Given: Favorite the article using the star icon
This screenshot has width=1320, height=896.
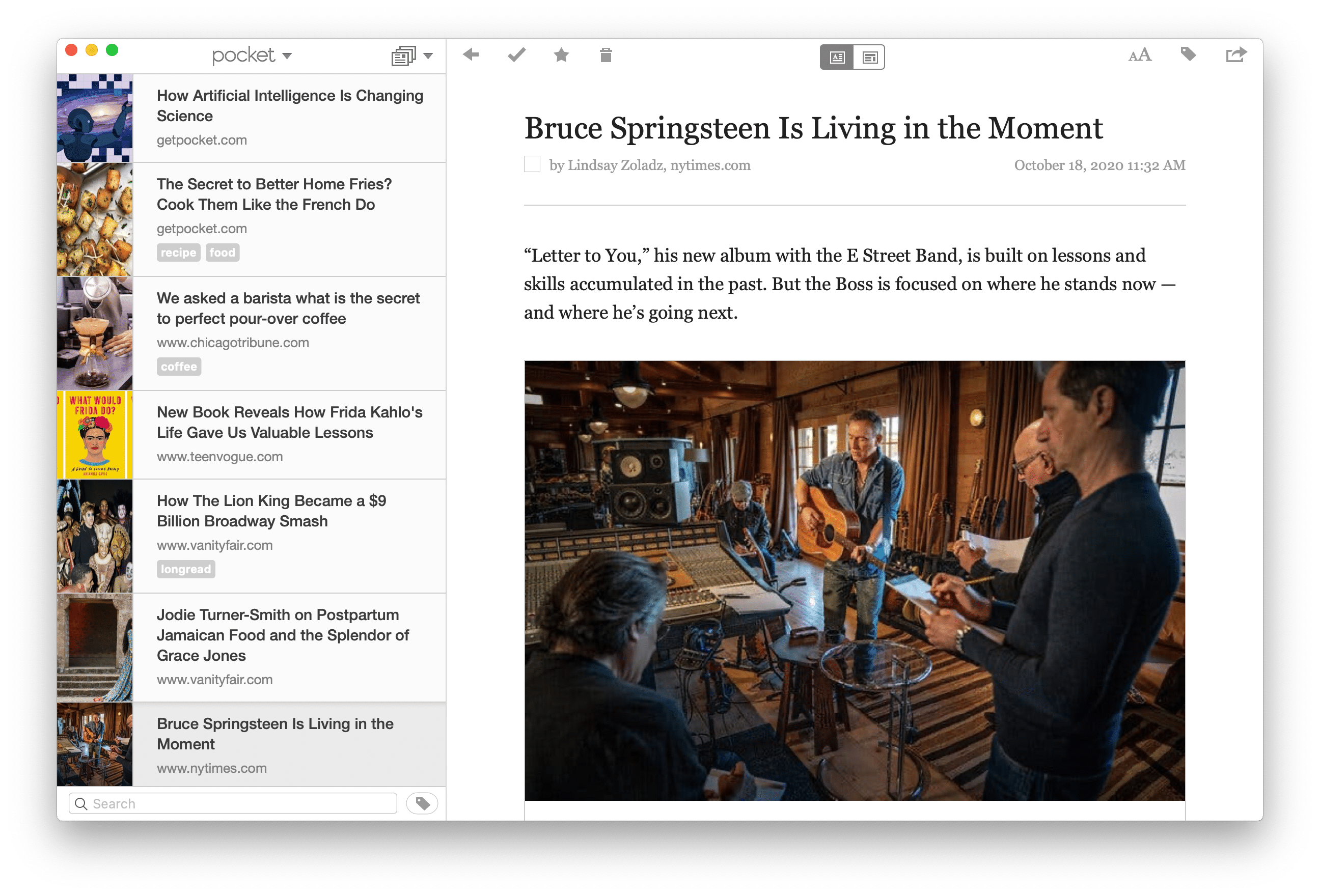Looking at the screenshot, I should click(560, 55).
